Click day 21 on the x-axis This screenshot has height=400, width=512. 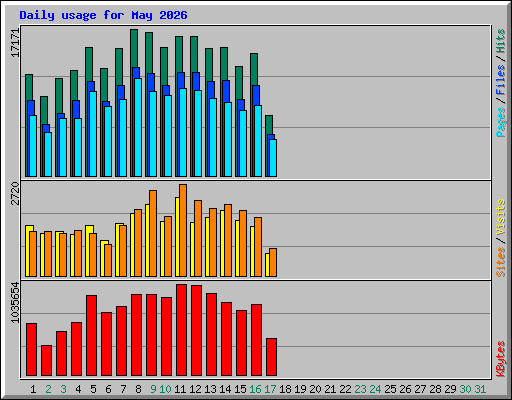(330, 389)
